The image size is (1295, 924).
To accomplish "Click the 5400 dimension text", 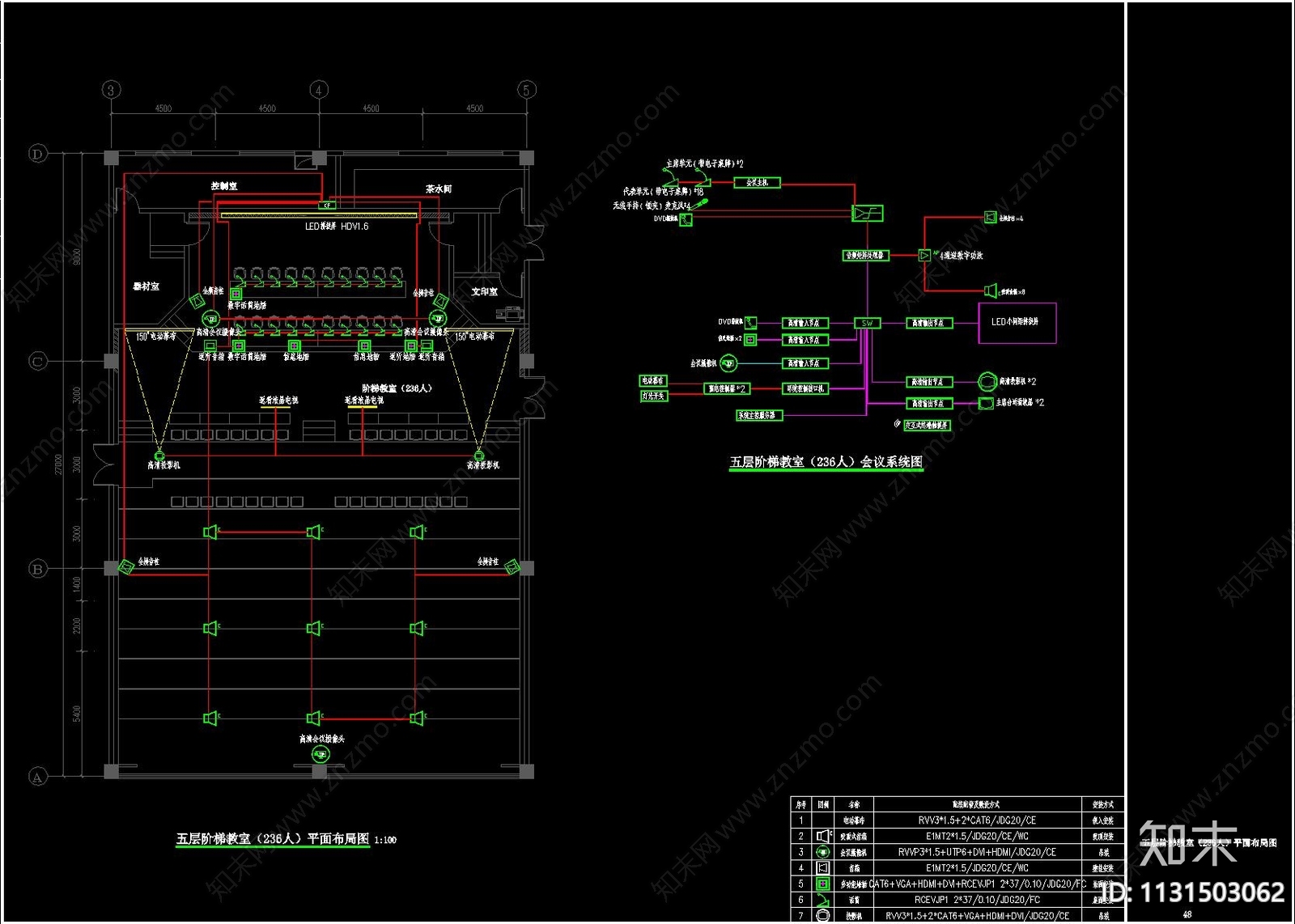I will point(77,714).
